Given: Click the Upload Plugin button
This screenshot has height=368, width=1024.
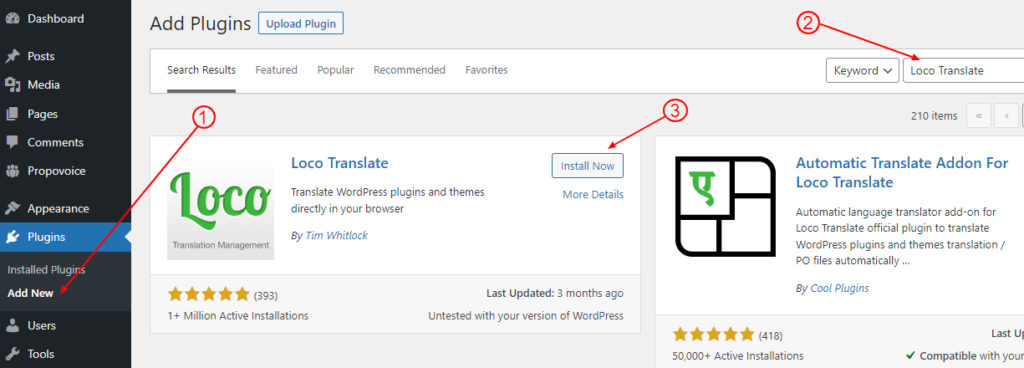Looking at the screenshot, I should tap(301, 24).
